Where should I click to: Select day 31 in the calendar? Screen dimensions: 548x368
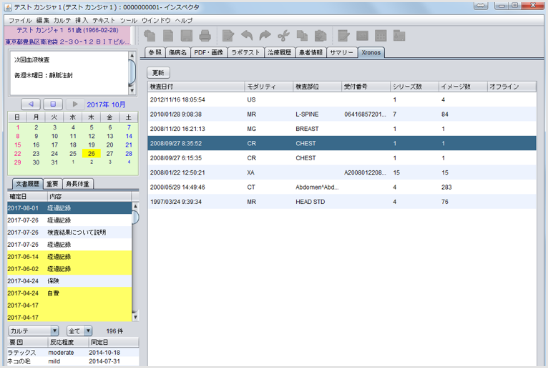54,162
